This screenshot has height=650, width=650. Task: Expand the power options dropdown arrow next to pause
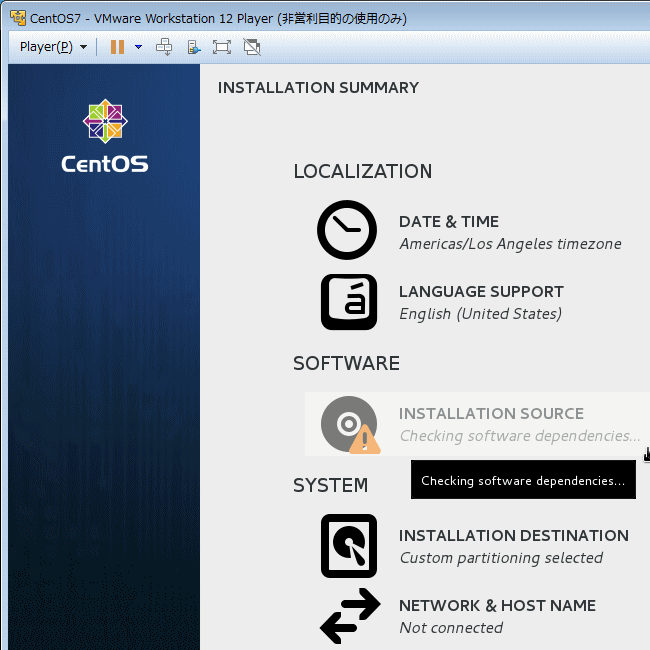pyautogui.click(x=138, y=47)
